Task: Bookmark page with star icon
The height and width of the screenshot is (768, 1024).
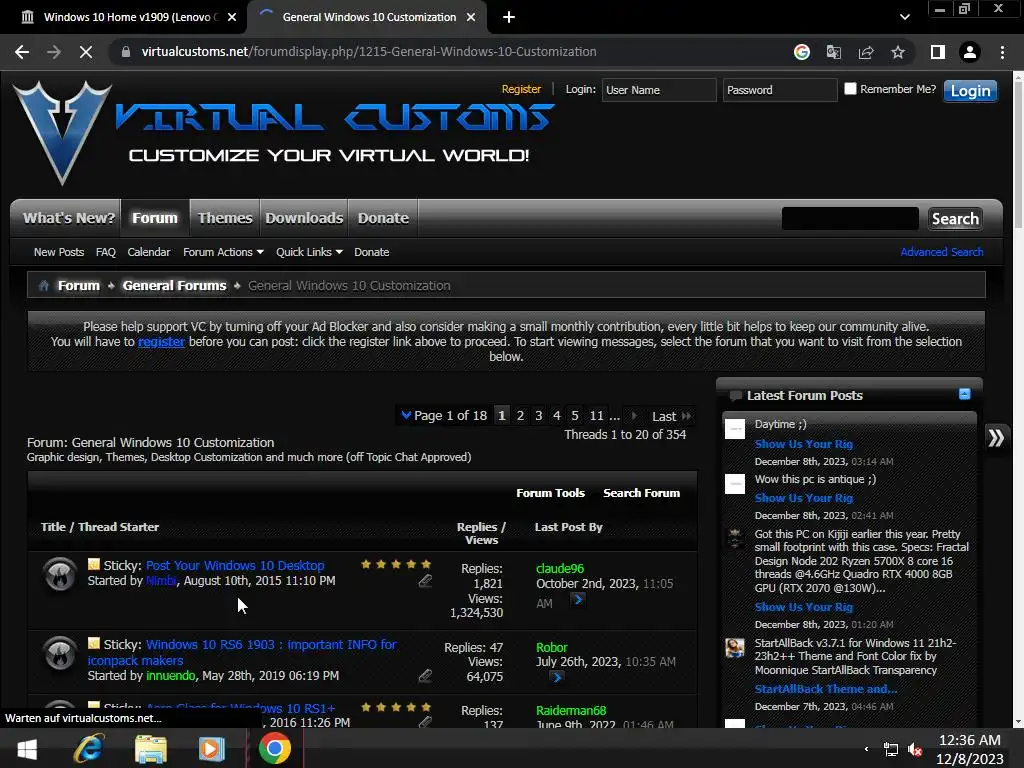Action: click(x=898, y=52)
